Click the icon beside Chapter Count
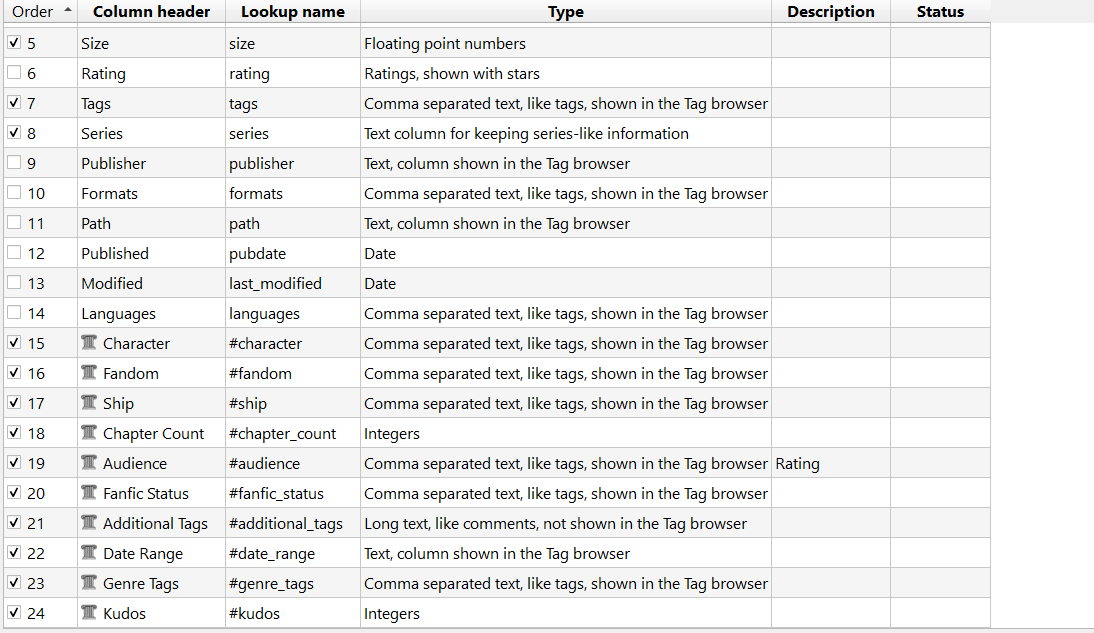This screenshot has height=633, width=1094. click(x=89, y=433)
